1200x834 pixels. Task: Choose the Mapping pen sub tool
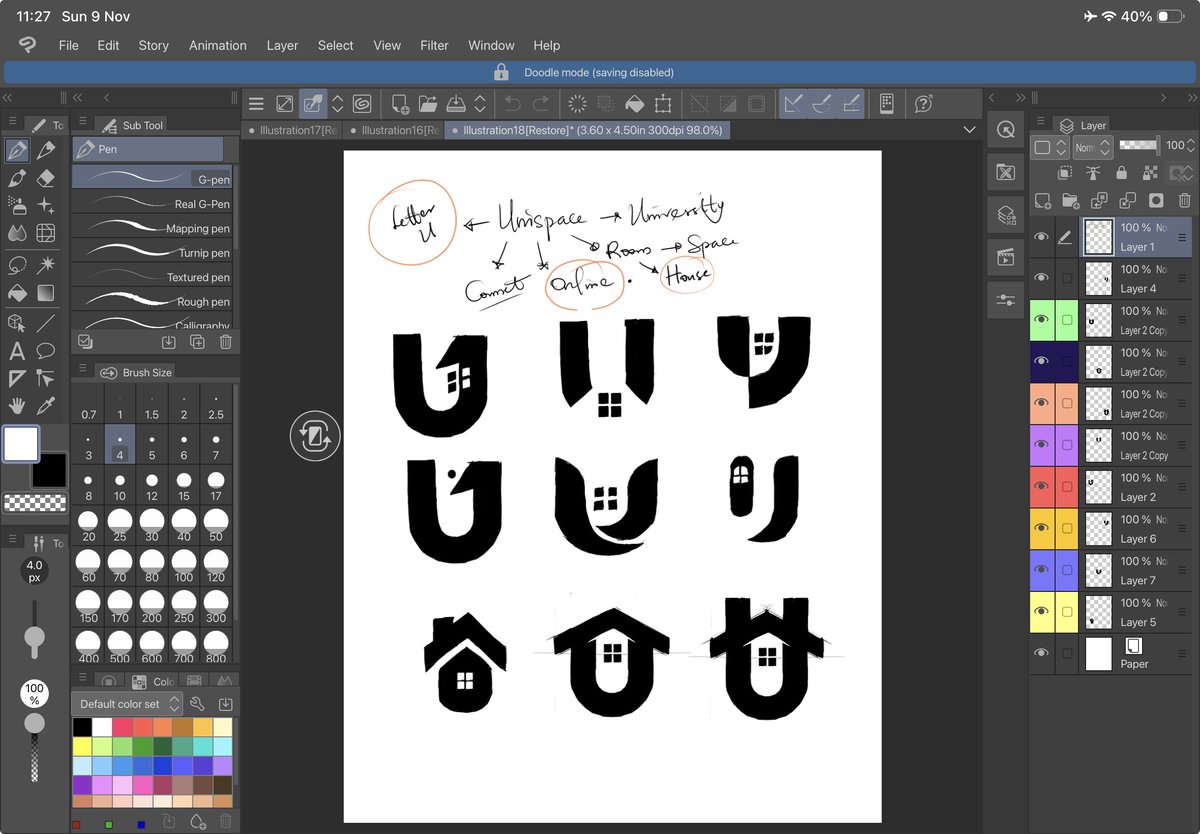(152, 227)
